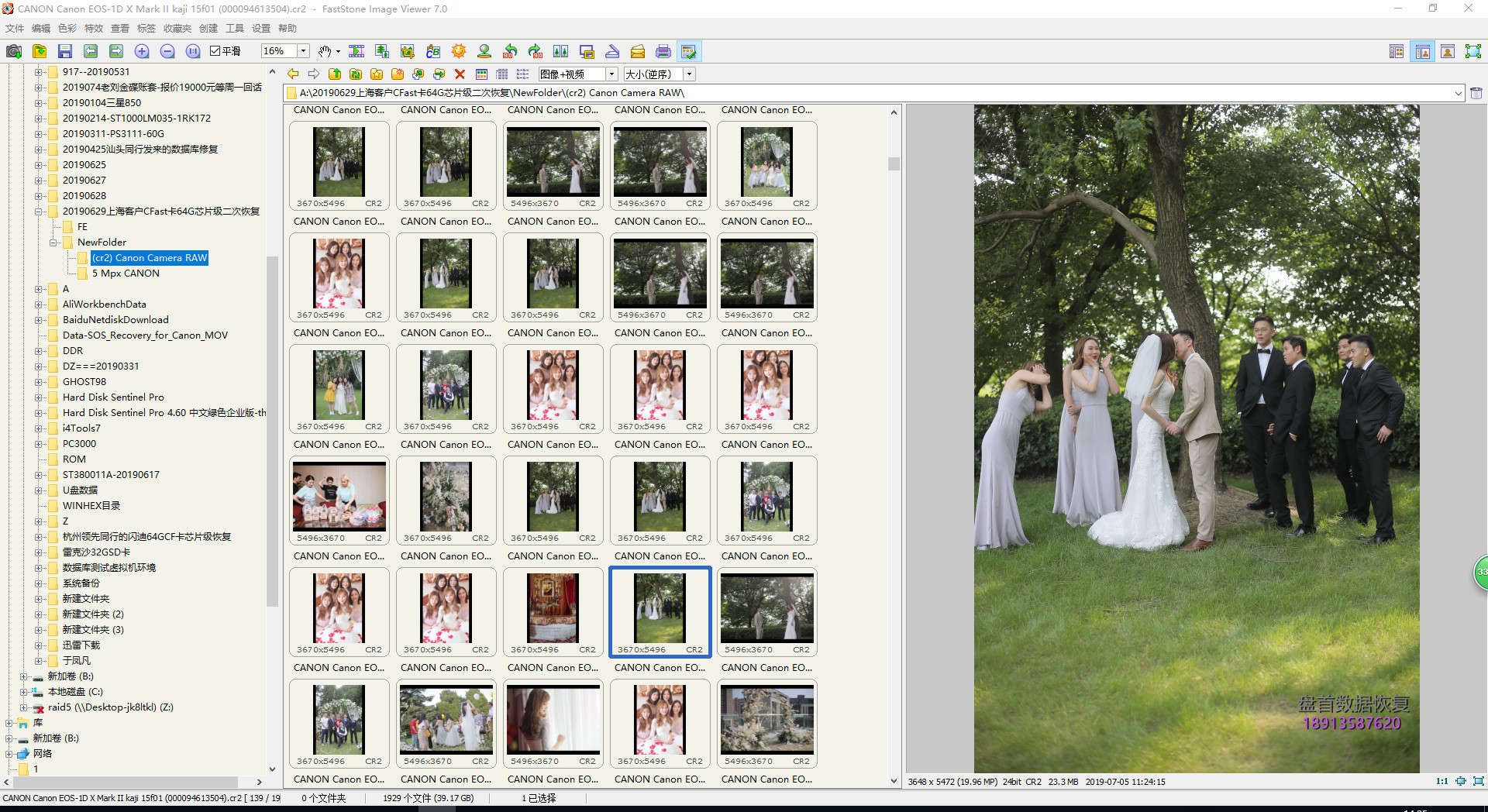Open the folder path history dropdown
This screenshot has height=812, width=1488.
(1458, 93)
